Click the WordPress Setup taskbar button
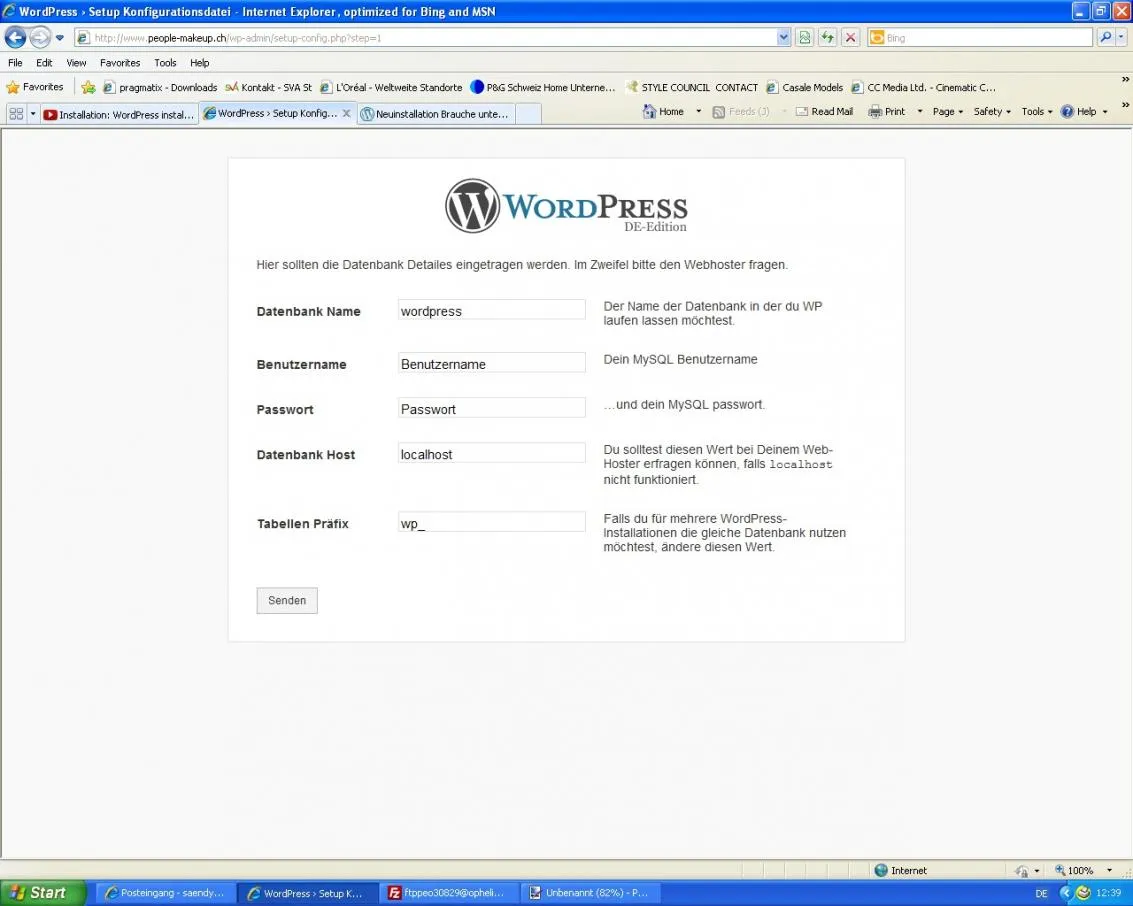 307,893
